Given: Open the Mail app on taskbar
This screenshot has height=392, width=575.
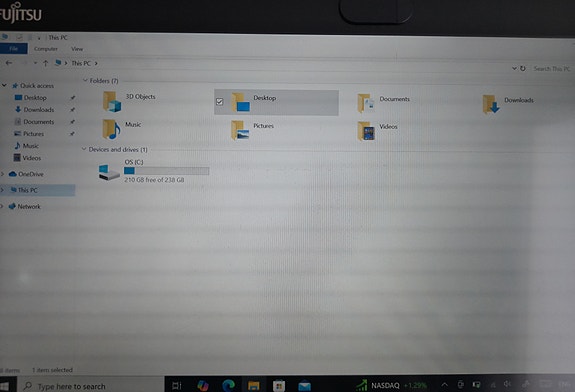Looking at the screenshot, I should pos(304,386).
